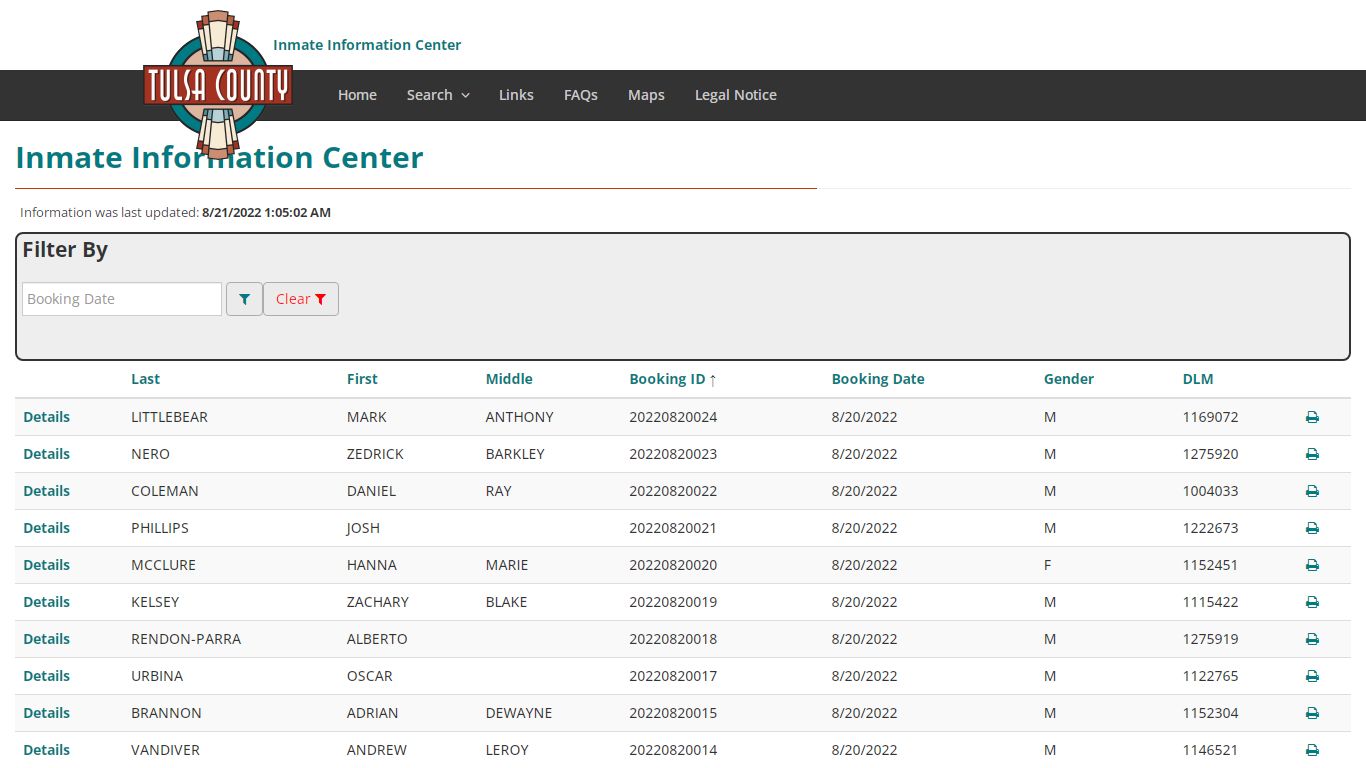
Task: Apply the booking date filter funnel button
Action: 244,299
